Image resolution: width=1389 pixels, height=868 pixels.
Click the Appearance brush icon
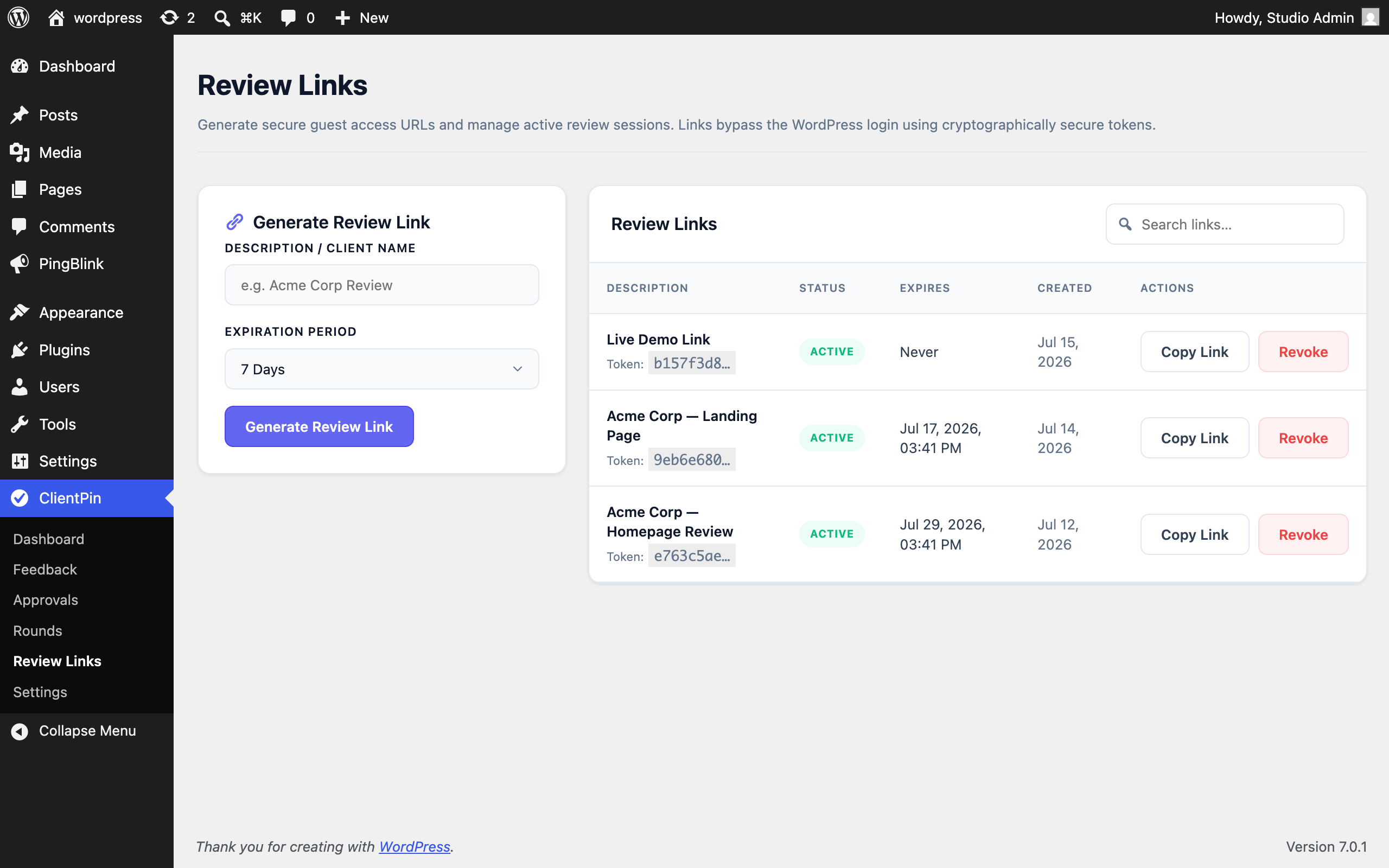point(20,312)
